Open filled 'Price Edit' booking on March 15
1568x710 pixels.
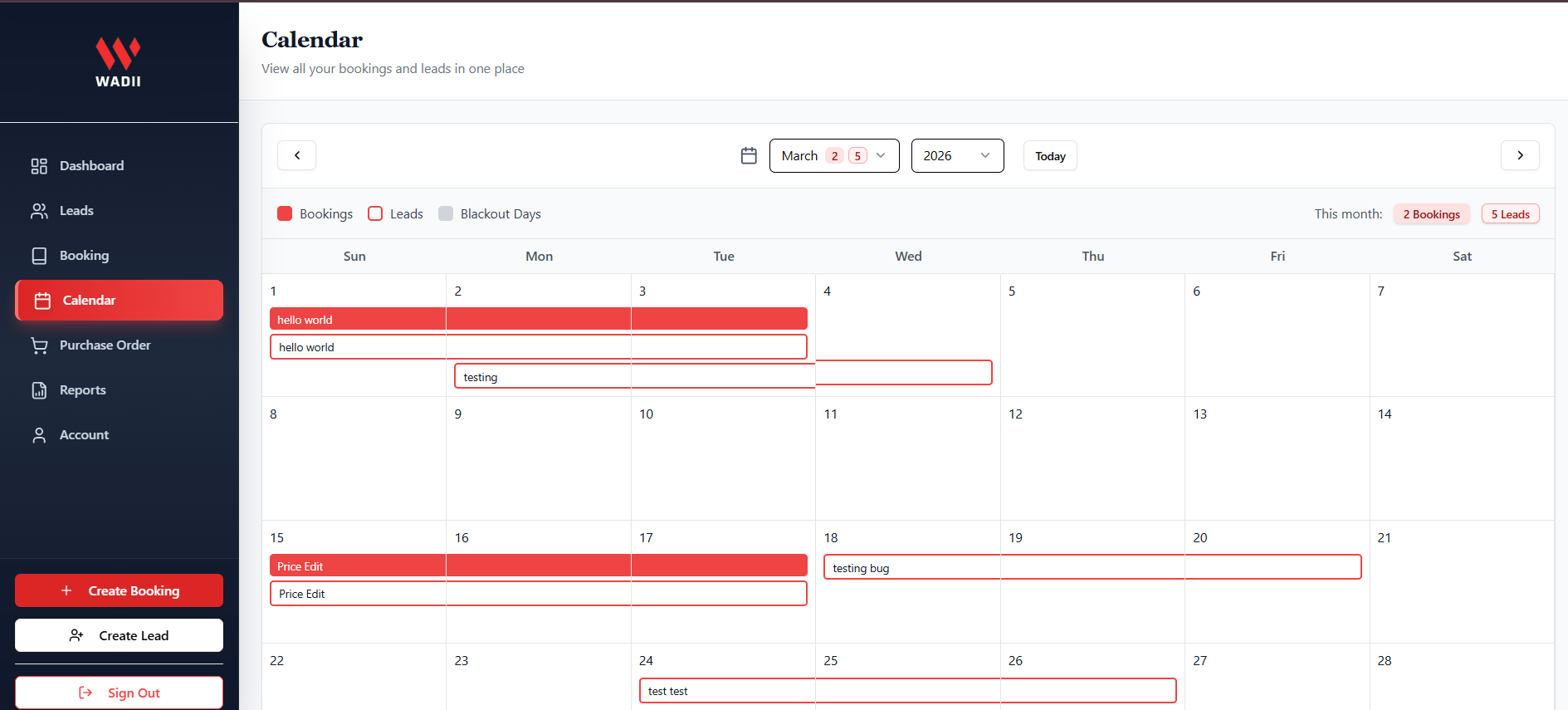tap(539, 566)
